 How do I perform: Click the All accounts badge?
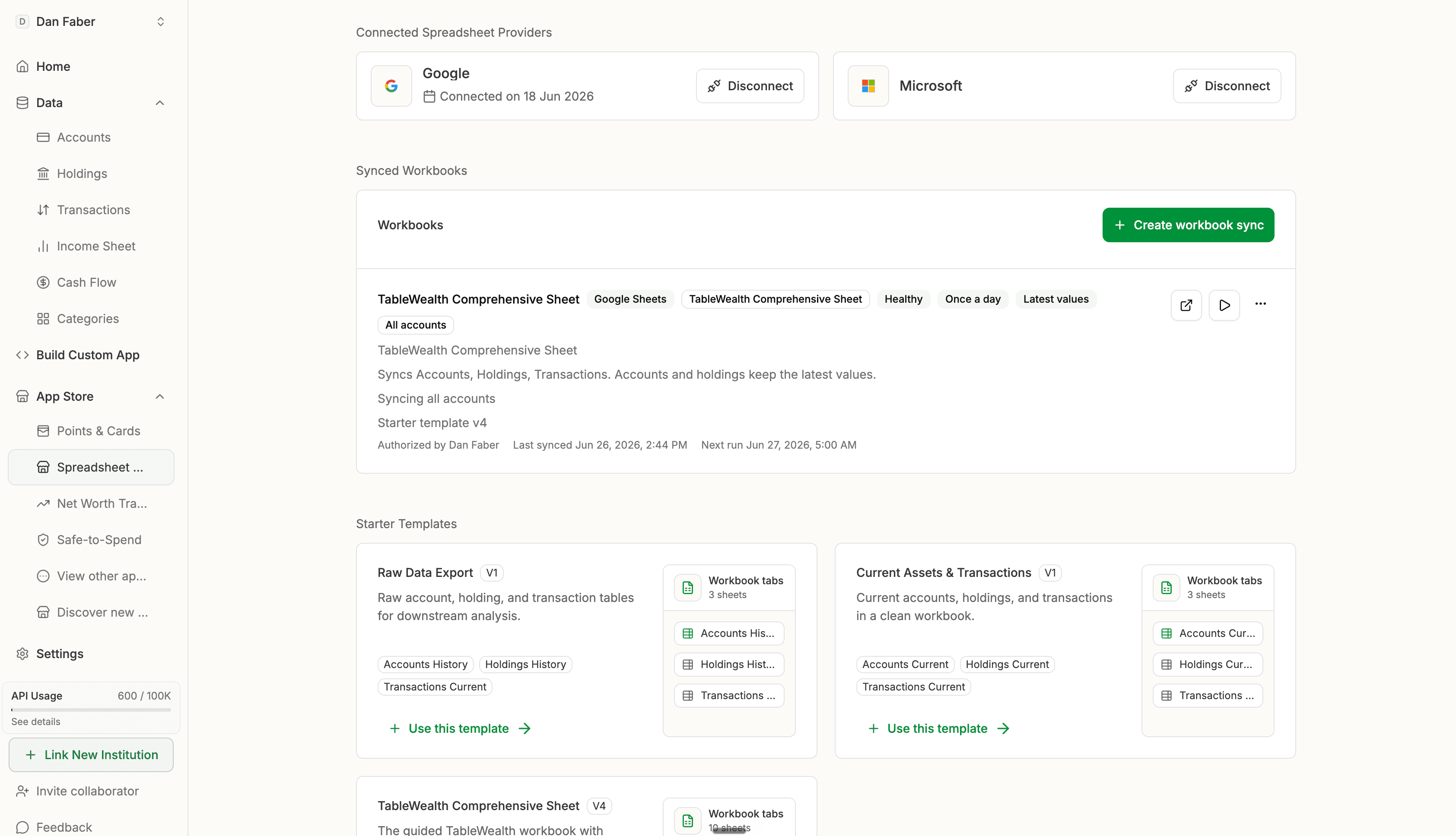tap(416, 325)
